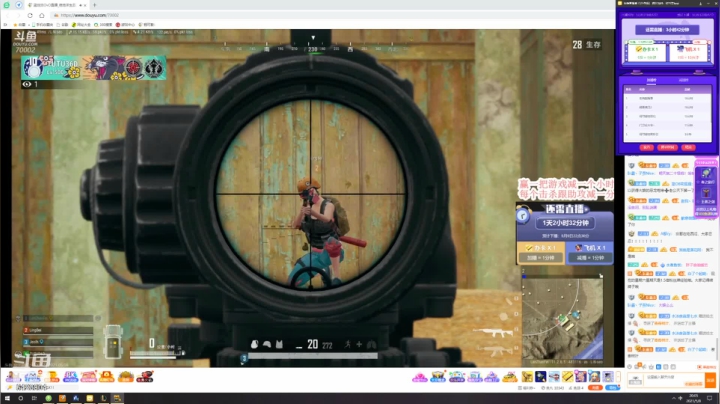Click the chat message input field

(x=675, y=379)
